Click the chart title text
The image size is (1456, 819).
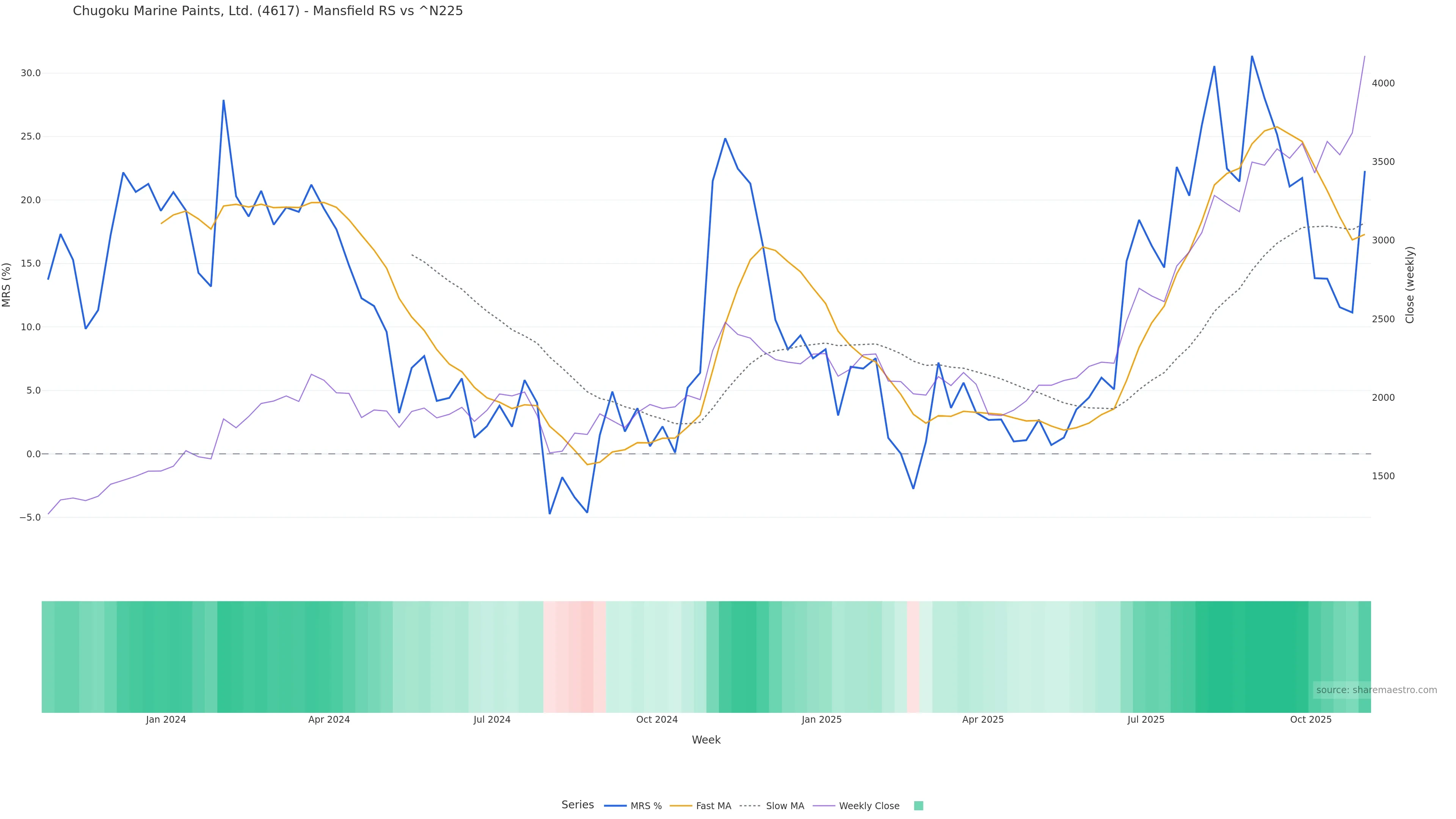pos(268,11)
